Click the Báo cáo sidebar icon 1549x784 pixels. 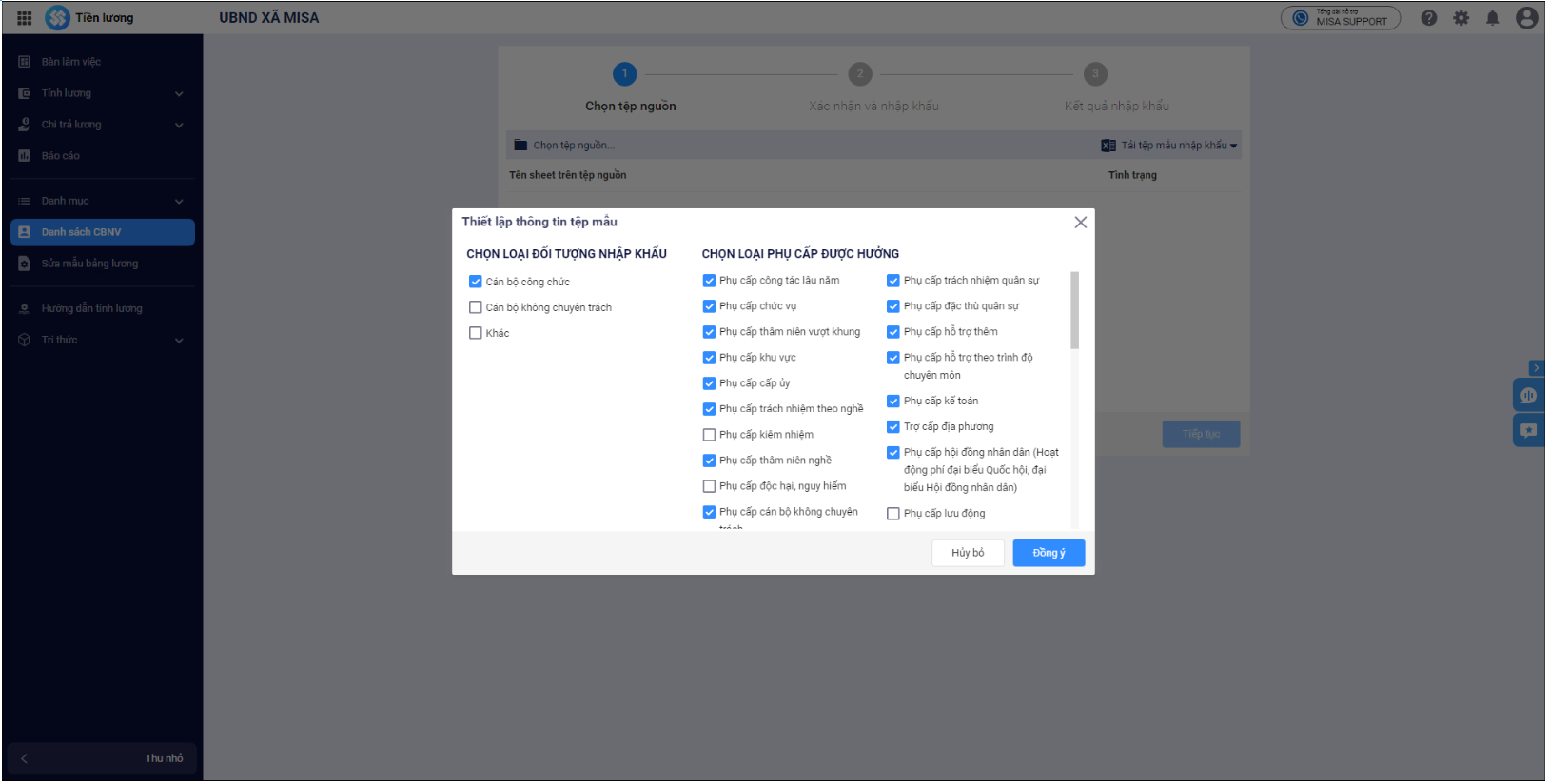[25, 156]
